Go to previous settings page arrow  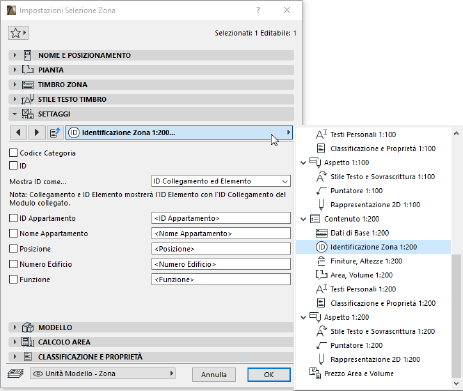pos(18,133)
